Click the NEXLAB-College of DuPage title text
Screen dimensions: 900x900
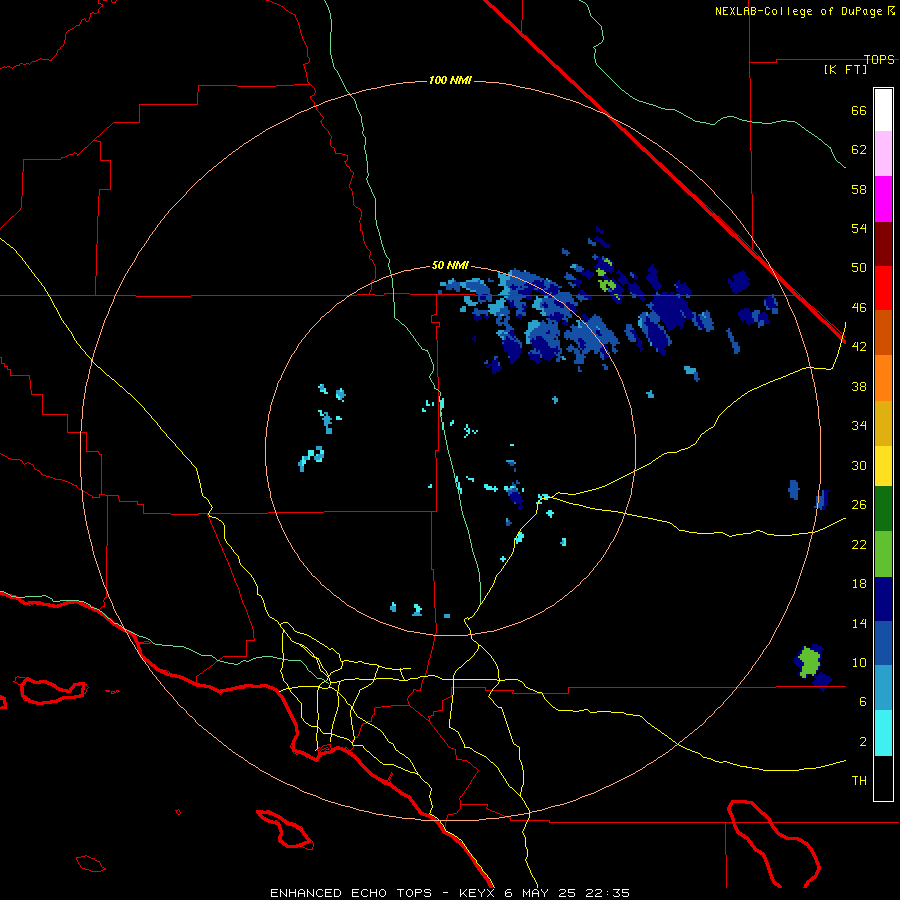(799, 11)
